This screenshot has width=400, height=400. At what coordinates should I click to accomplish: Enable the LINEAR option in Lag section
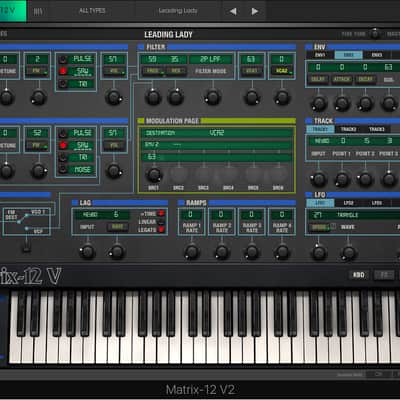(161, 222)
